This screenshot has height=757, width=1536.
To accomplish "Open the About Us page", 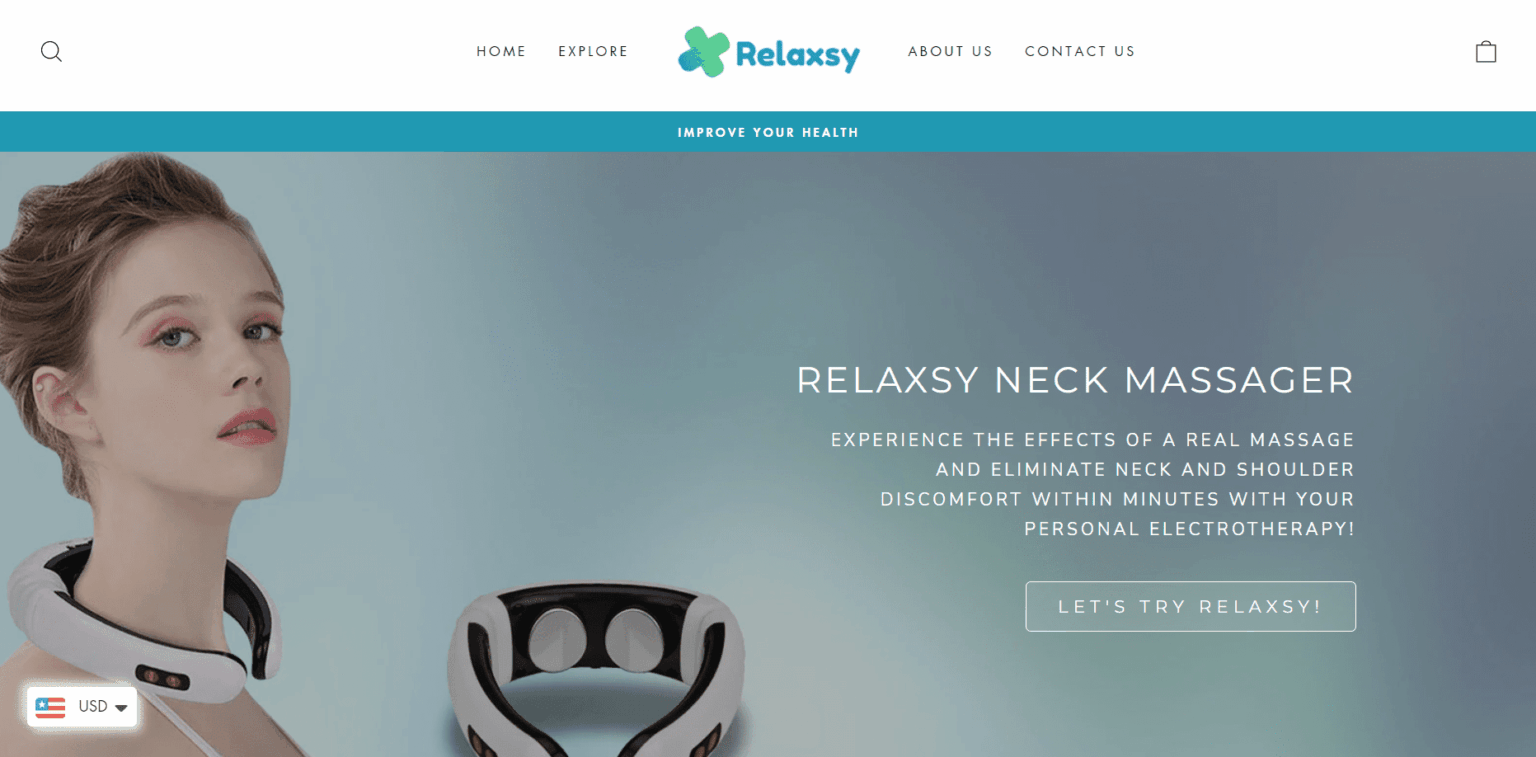I will pyautogui.click(x=950, y=51).
